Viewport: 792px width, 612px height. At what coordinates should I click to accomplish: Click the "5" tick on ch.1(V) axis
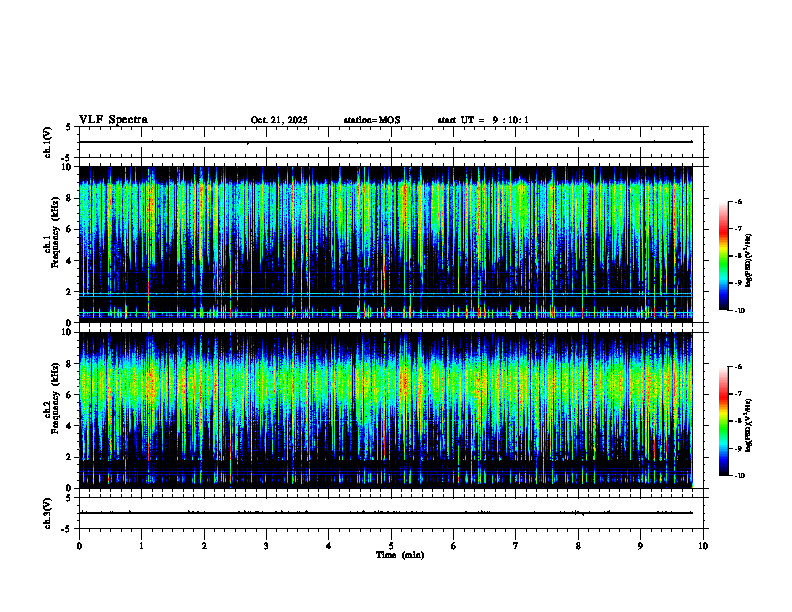point(68,128)
